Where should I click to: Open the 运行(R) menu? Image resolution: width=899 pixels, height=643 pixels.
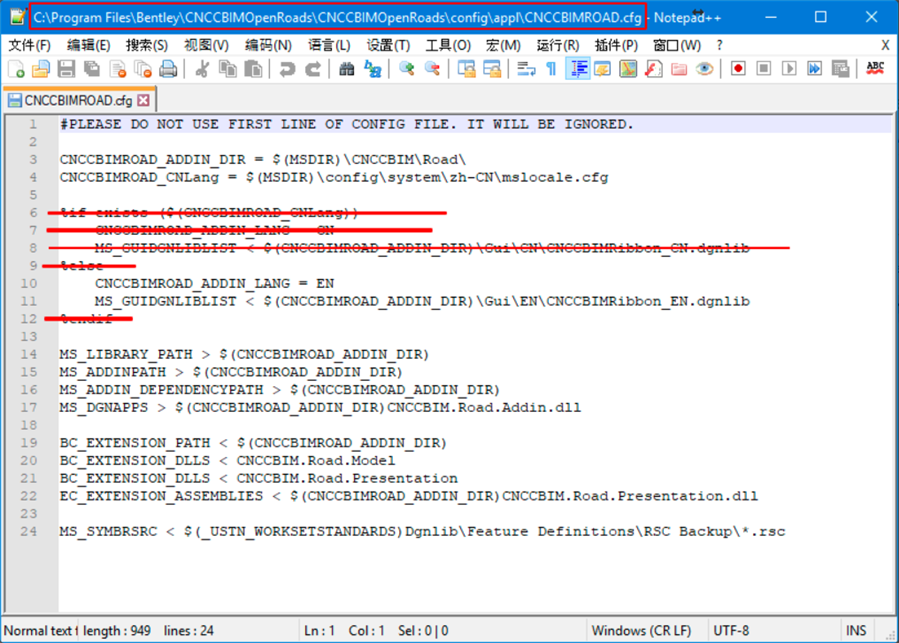[x=557, y=45]
